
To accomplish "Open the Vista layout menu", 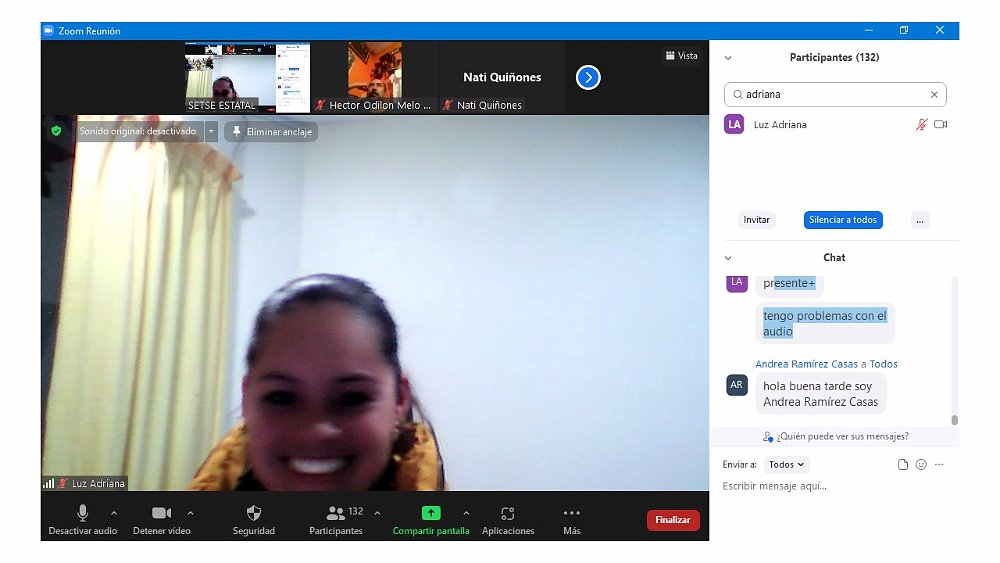I will click(681, 56).
